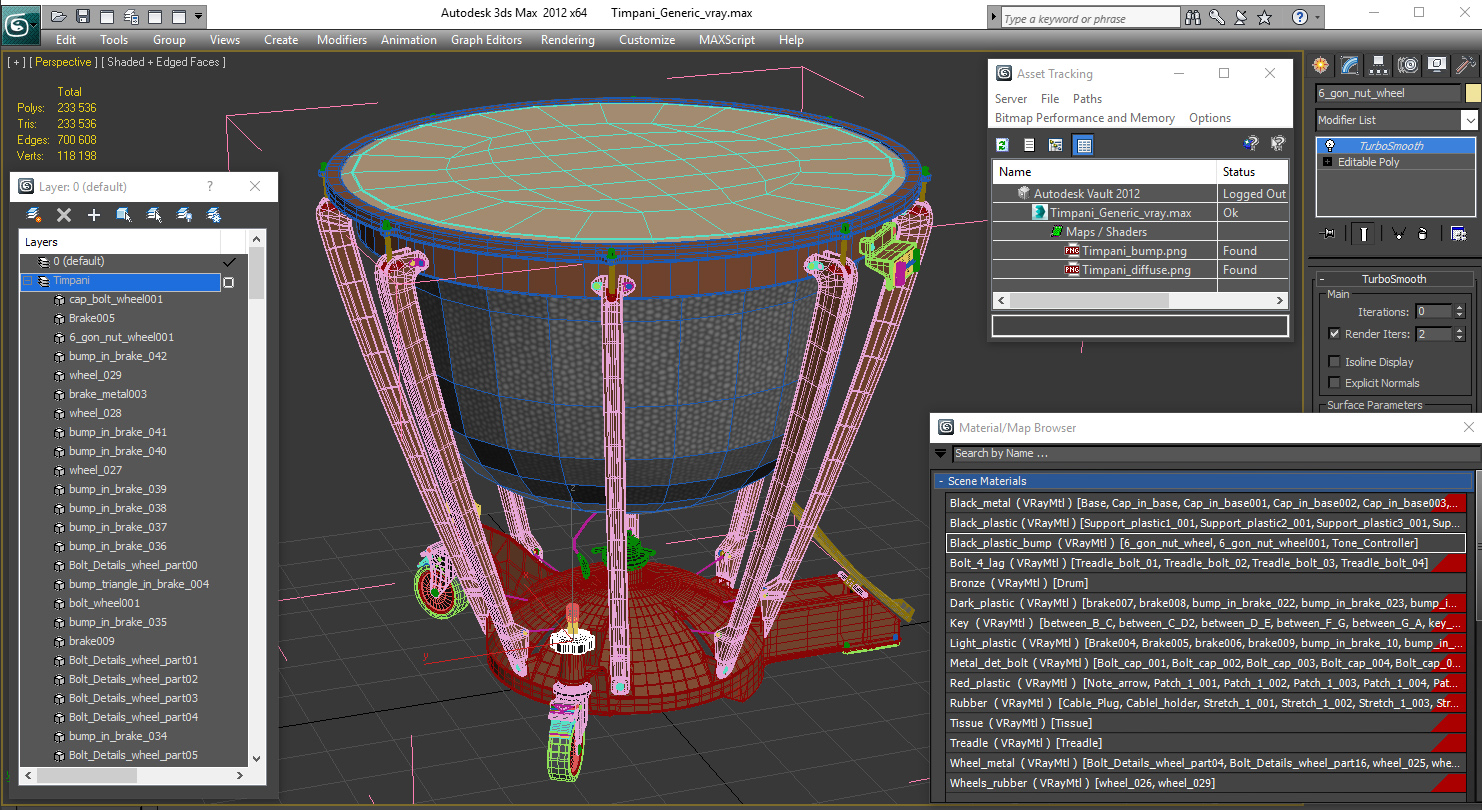Viewport: 1482px width, 810px height.
Task: Switch to the Hierarchy command panel
Action: 1379,65
